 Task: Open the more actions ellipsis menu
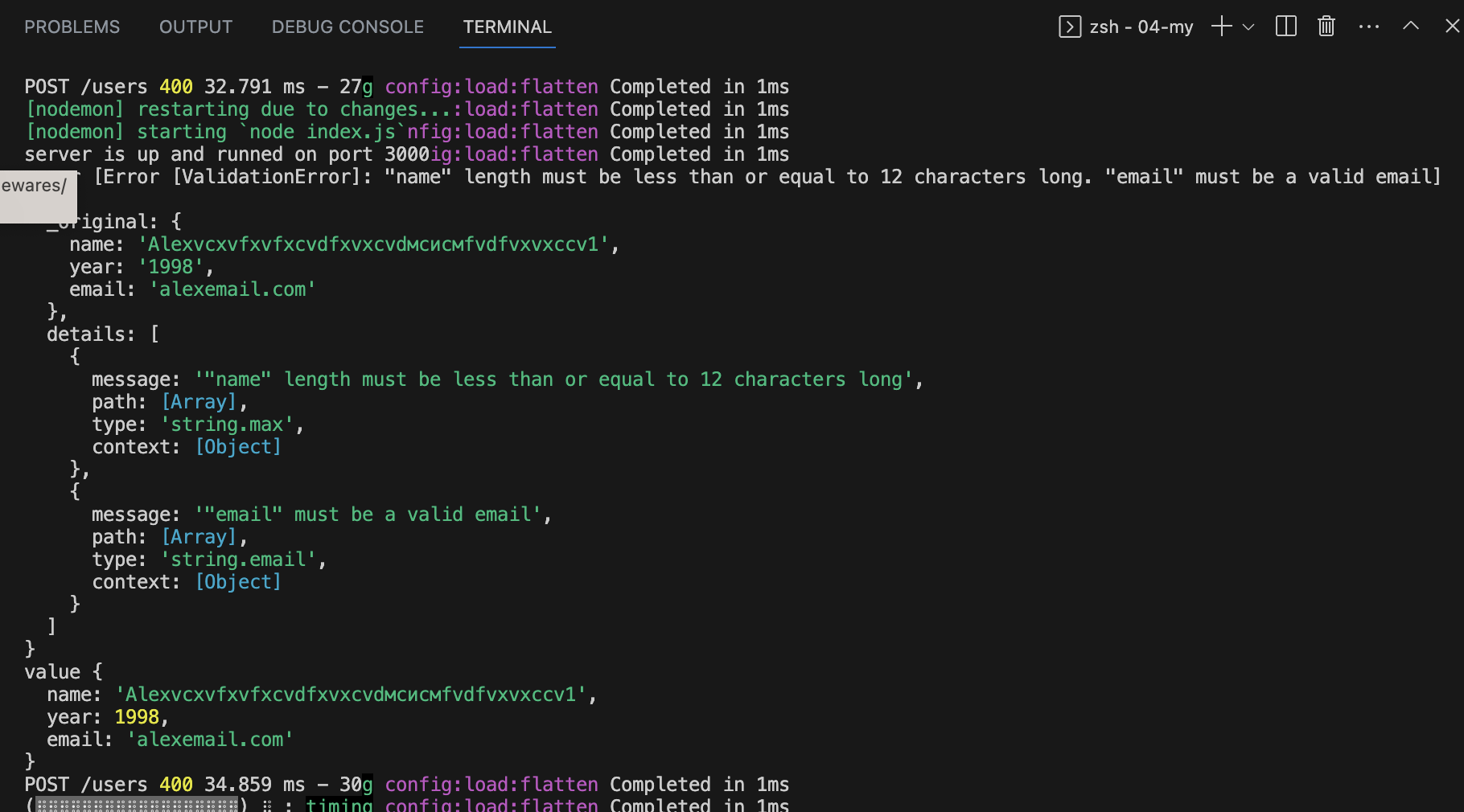pyautogui.click(x=1368, y=27)
